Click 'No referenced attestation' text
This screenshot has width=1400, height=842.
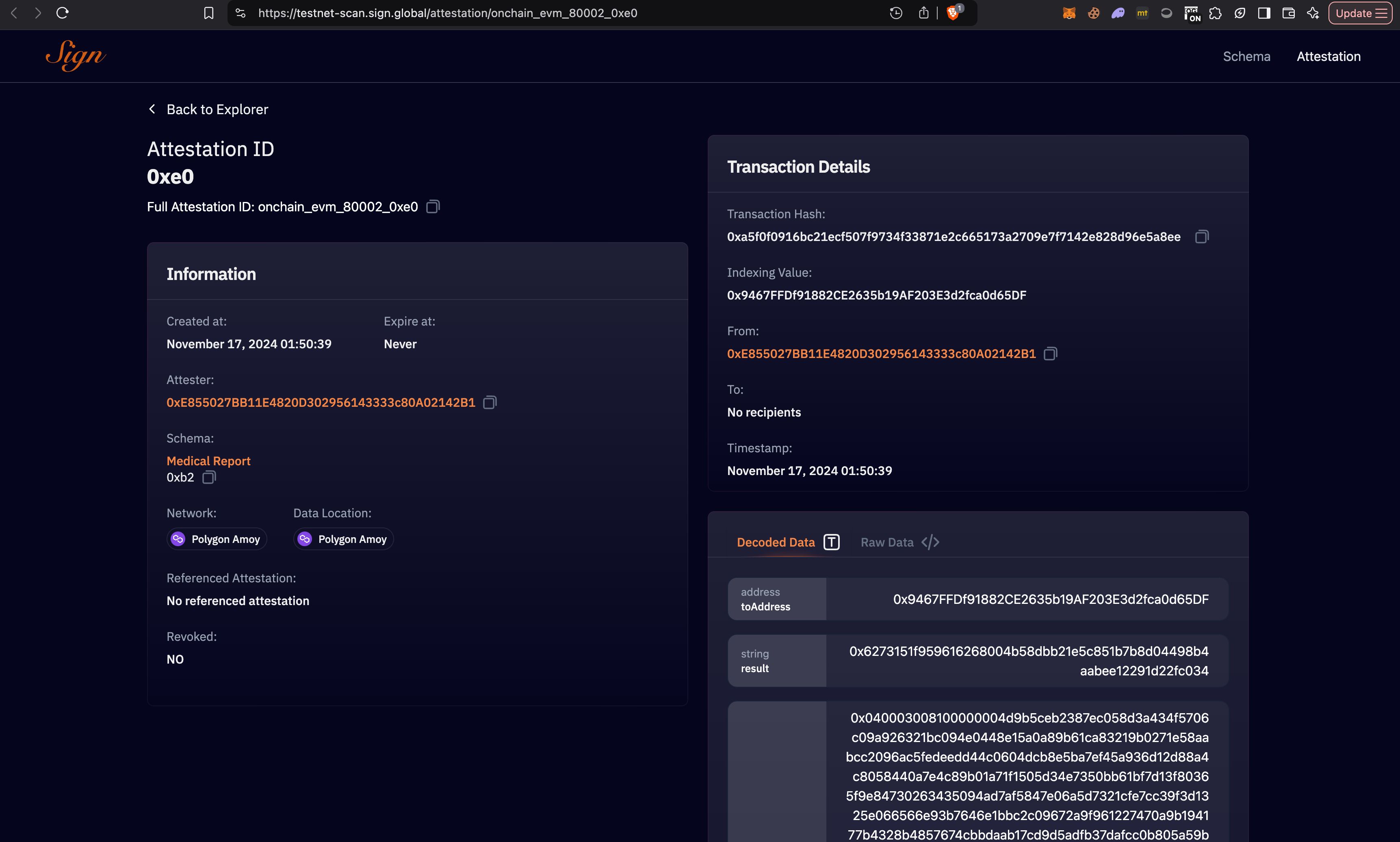tap(238, 600)
